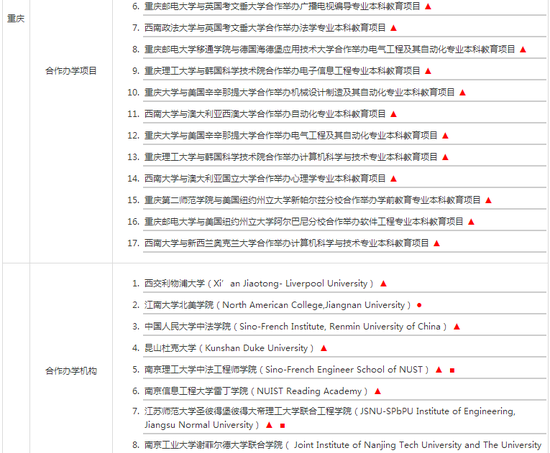550x453 pixels.
Task: Open item 16 重庆邮电大学 阿尔巴尼分校 软件工程 link
Action: [x=304, y=221]
